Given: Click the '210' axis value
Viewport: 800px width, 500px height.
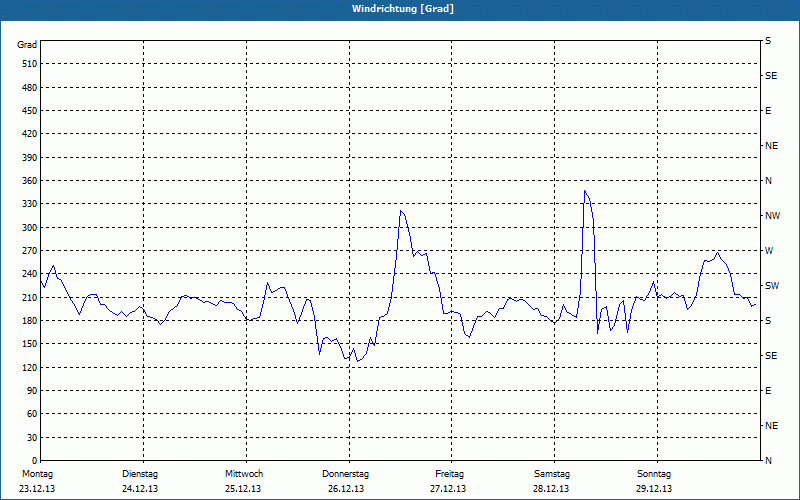Looking at the screenshot, I should tap(30, 297).
